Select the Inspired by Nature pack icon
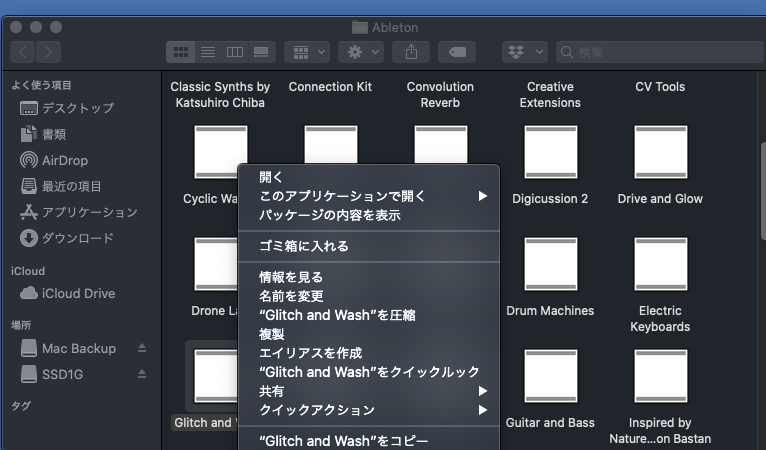This screenshot has width=766, height=450. pyautogui.click(x=660, y=376)
